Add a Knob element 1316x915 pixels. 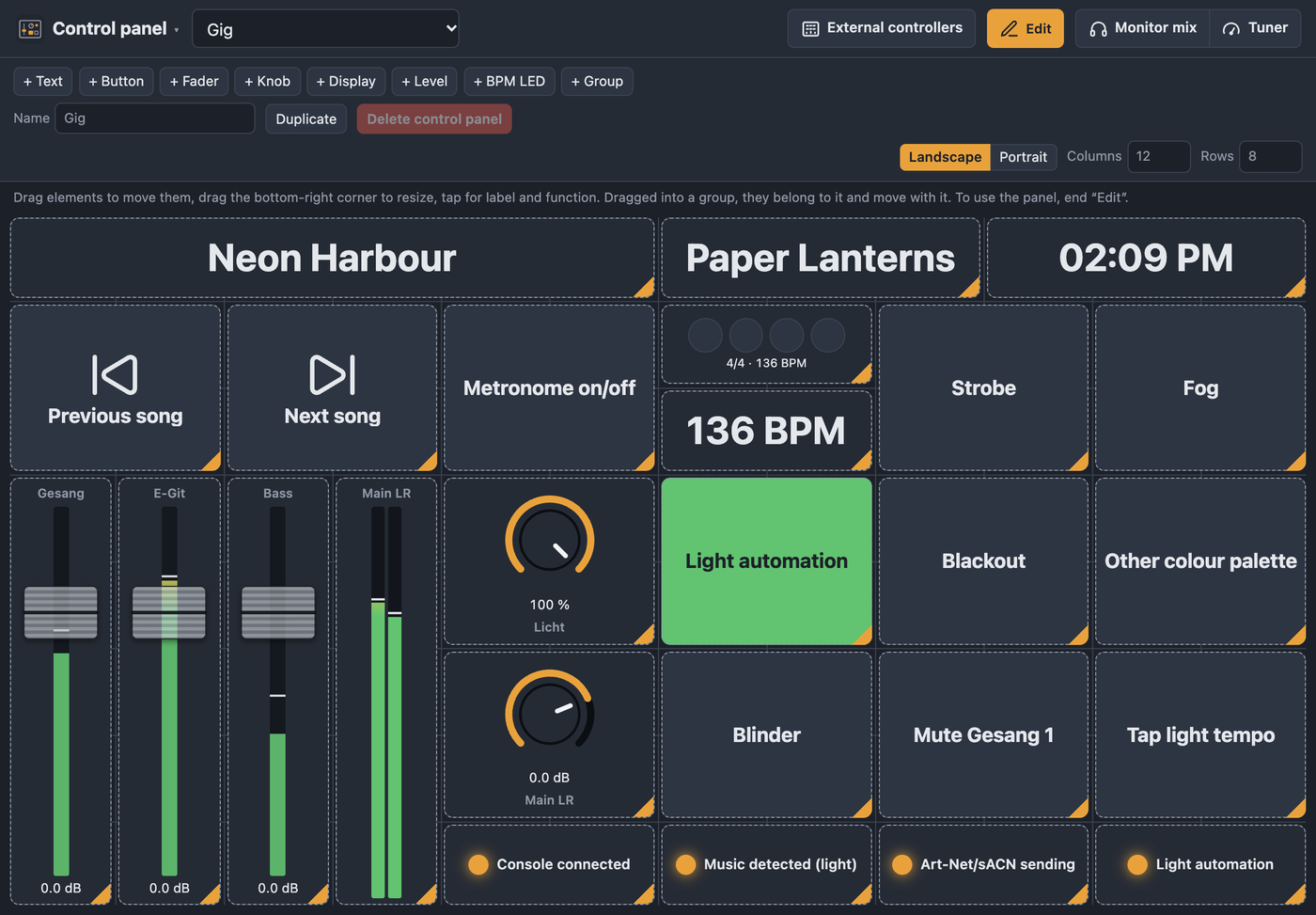pyautogui.click(x=268, y=81)
